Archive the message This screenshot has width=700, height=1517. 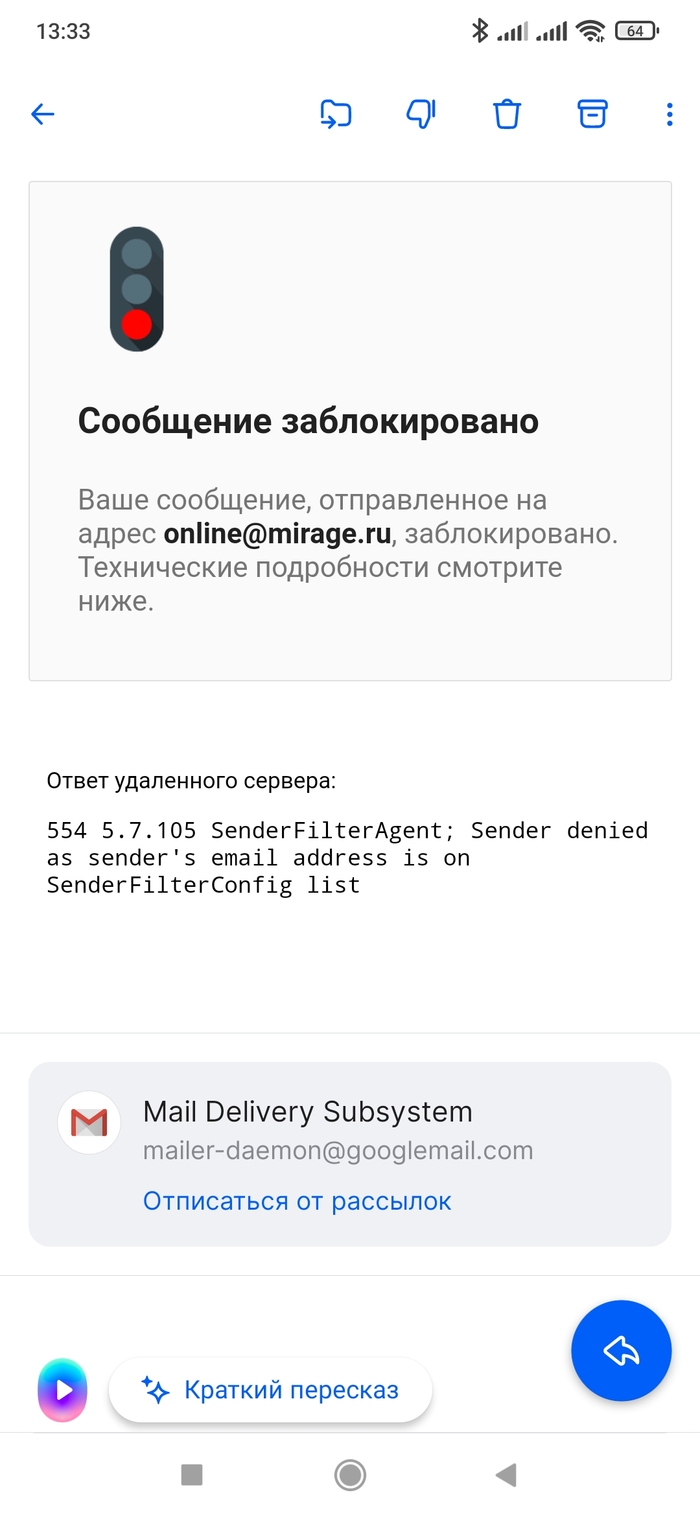coord(593,114)
